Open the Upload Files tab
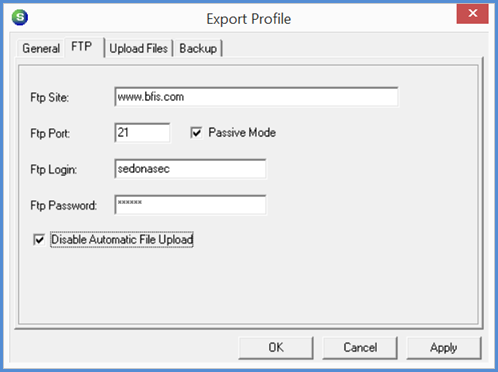Image resolution: width=498 pixels, height=372 pixels. pyautogui.click(x=138, y=49)
